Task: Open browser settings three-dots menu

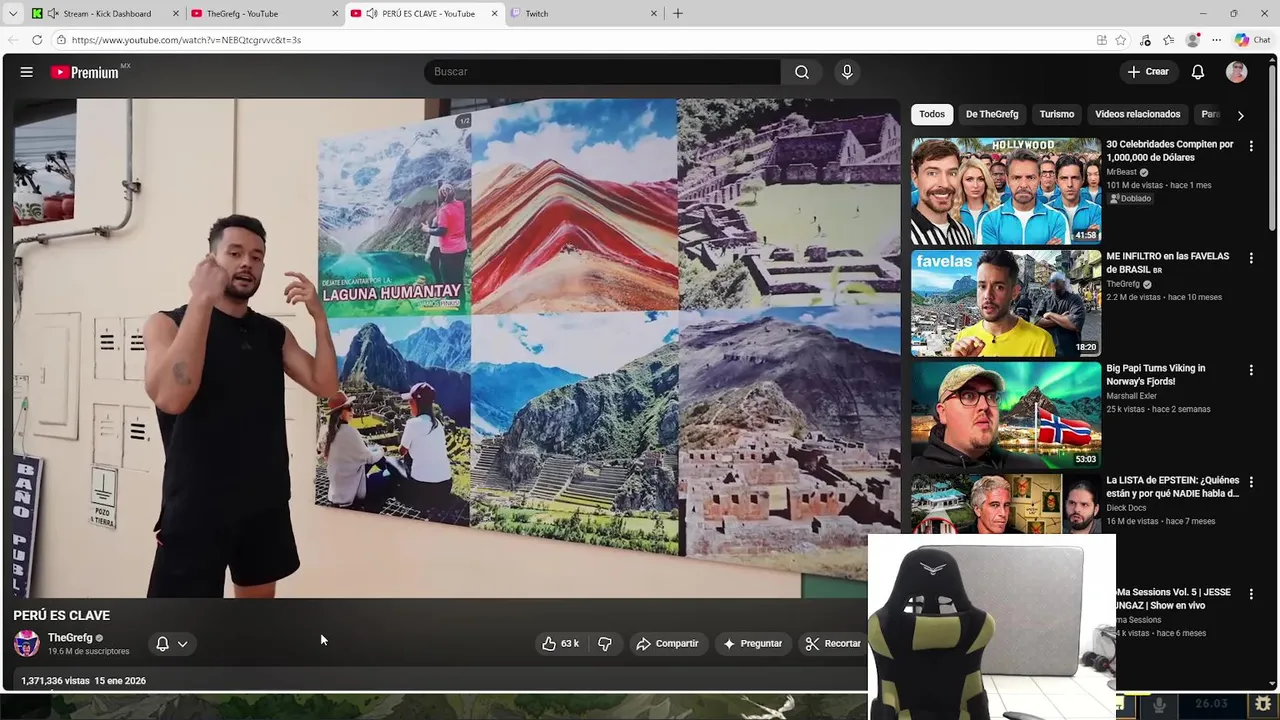Action: (x=1216, y=40)
